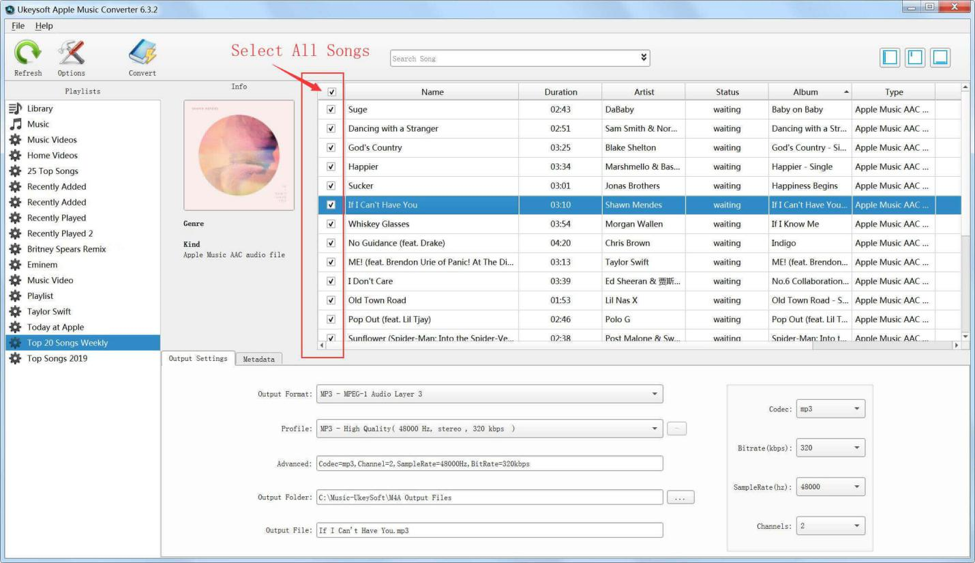The image size is (975, 563).
Task: Open the Options tools icon
Action: point(72,53)
